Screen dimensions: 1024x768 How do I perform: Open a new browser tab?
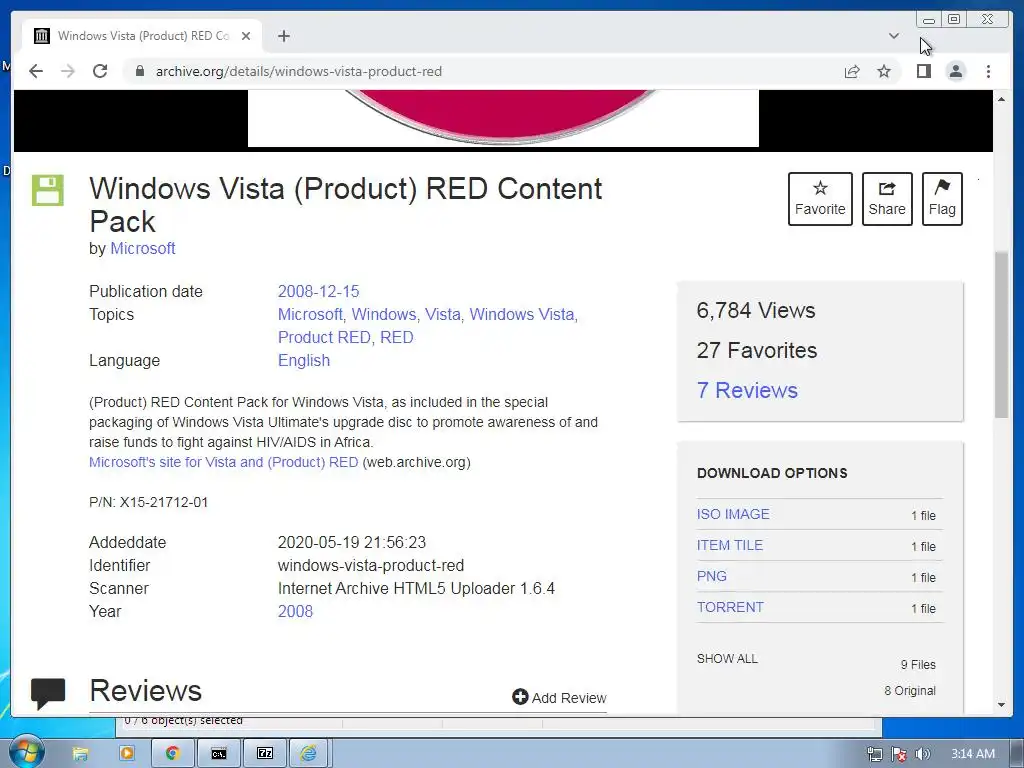click(x=283, y=36)
